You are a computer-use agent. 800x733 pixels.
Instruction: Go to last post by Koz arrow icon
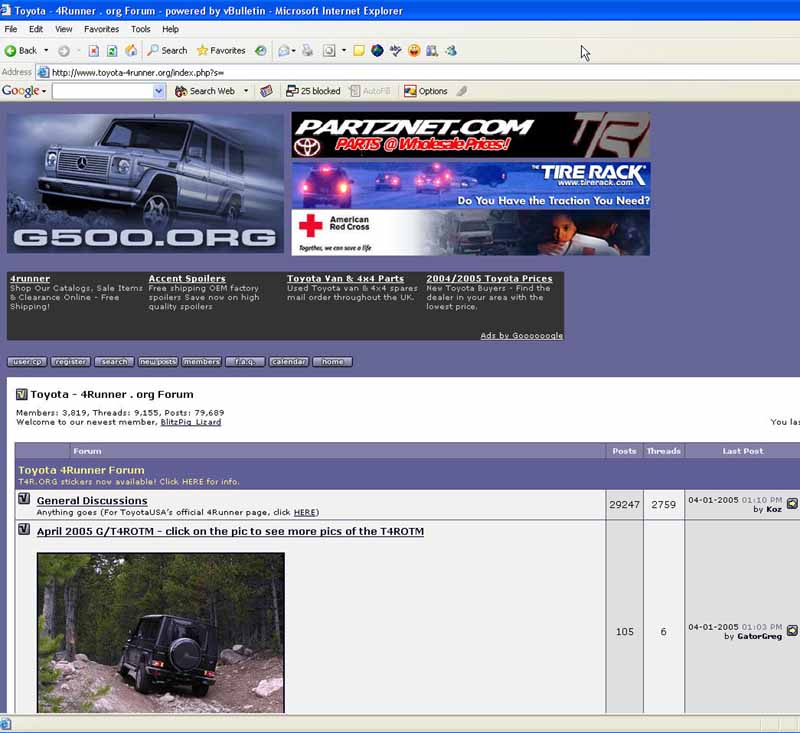pyautogui.click(x=792, y=503)
